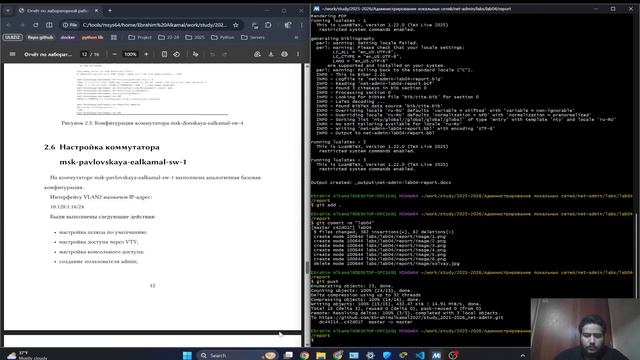640x360 pixels.
Task: Open browser extensions puzzle icon
Action: pos(268,25)
